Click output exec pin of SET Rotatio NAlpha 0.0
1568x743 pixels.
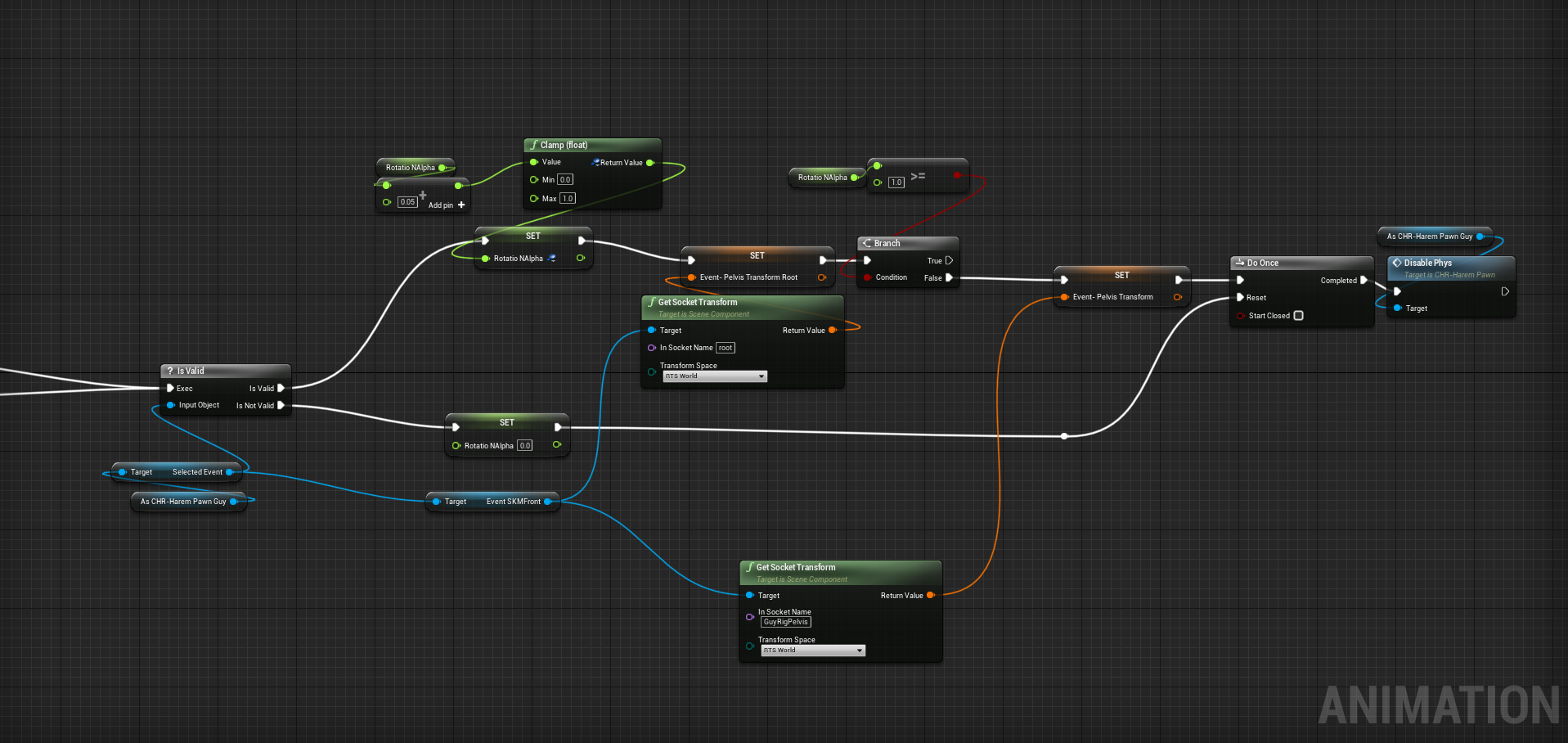[x=558, y=427]
